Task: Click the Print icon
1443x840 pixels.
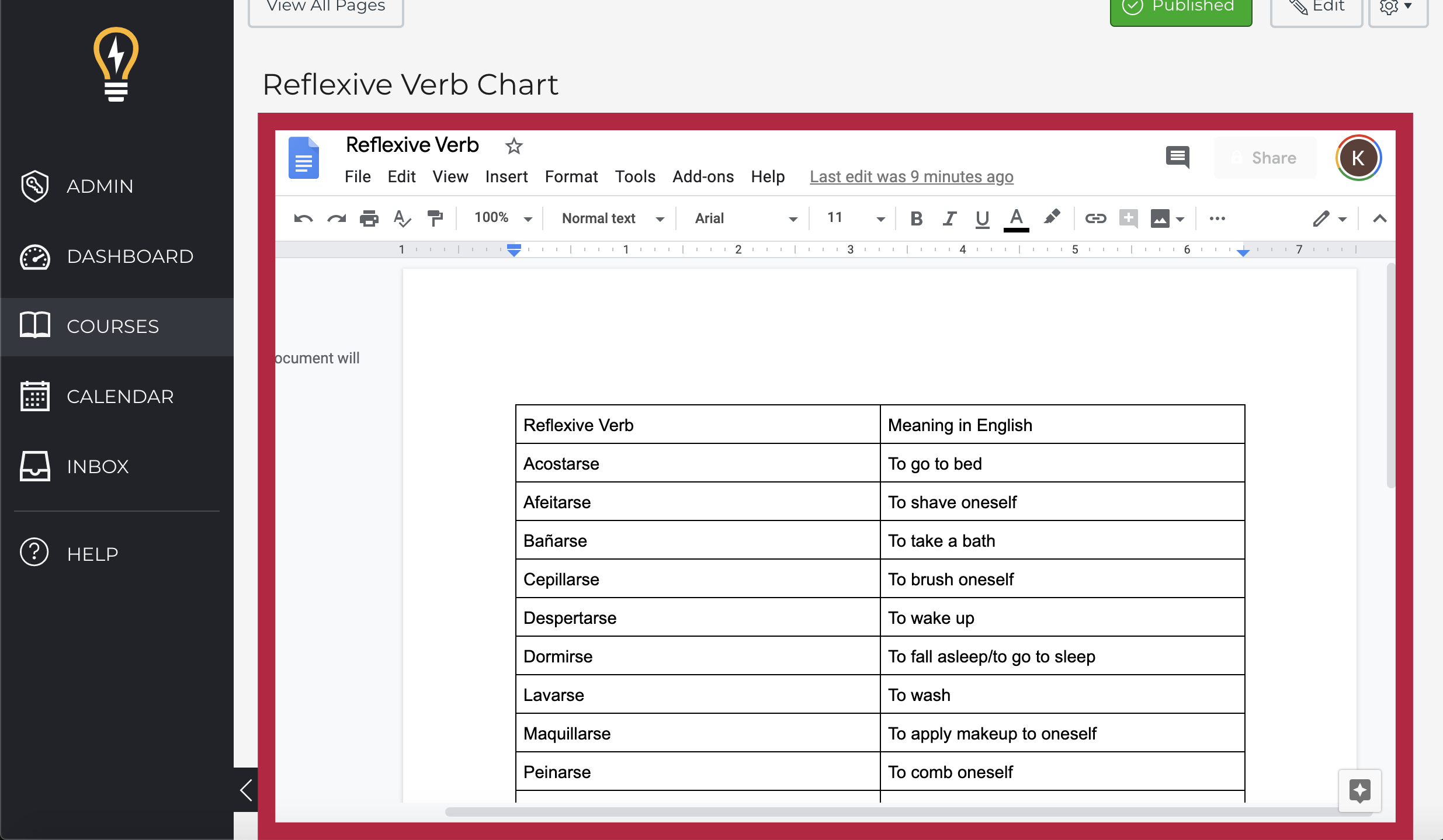Action: click(x=369, y=218)
